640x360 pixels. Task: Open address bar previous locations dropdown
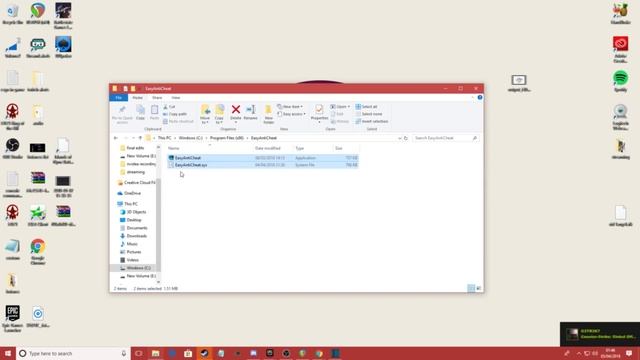400,138
